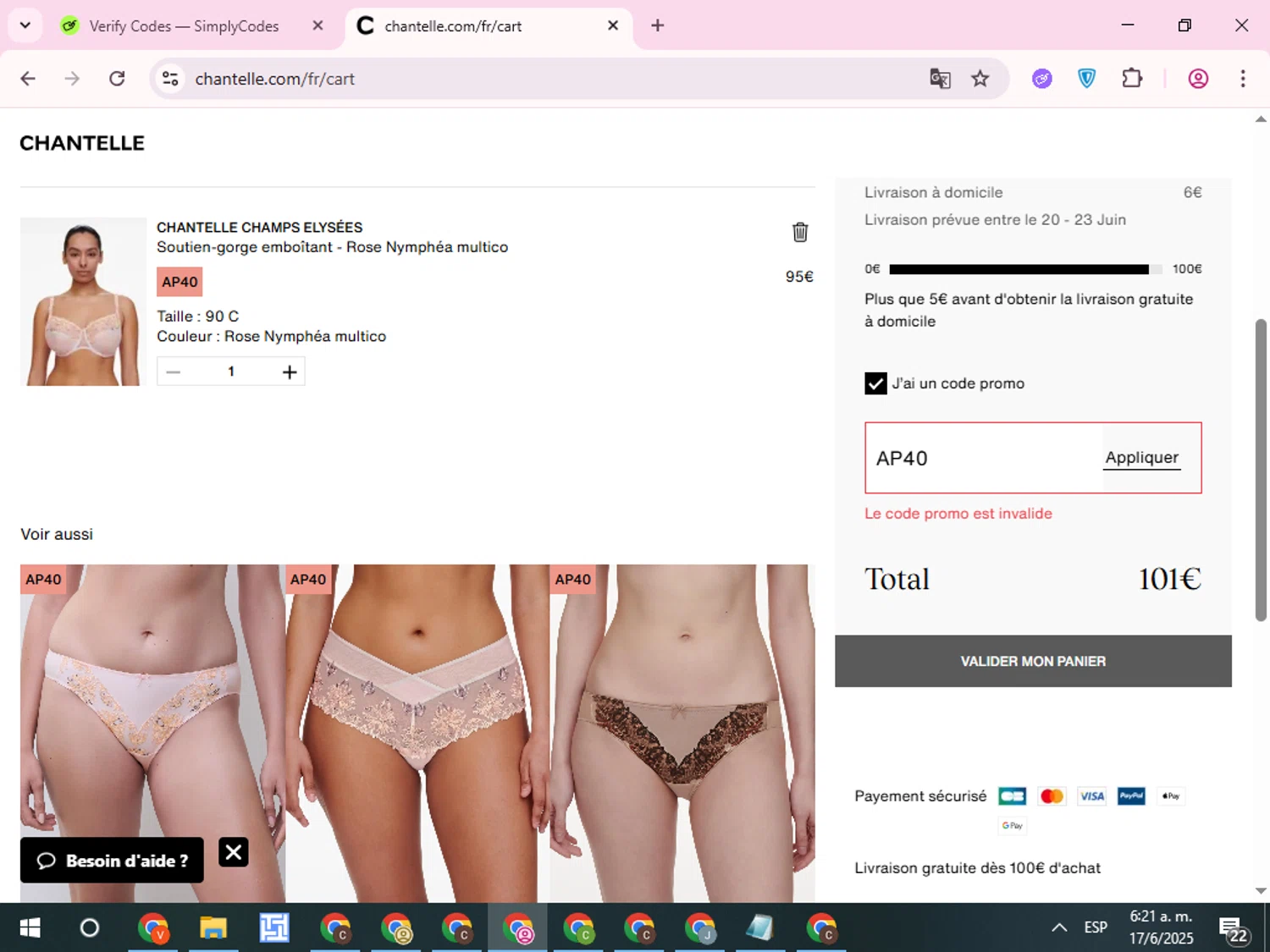
Task: Click the 95€ item price
Action: pos(799,277)
